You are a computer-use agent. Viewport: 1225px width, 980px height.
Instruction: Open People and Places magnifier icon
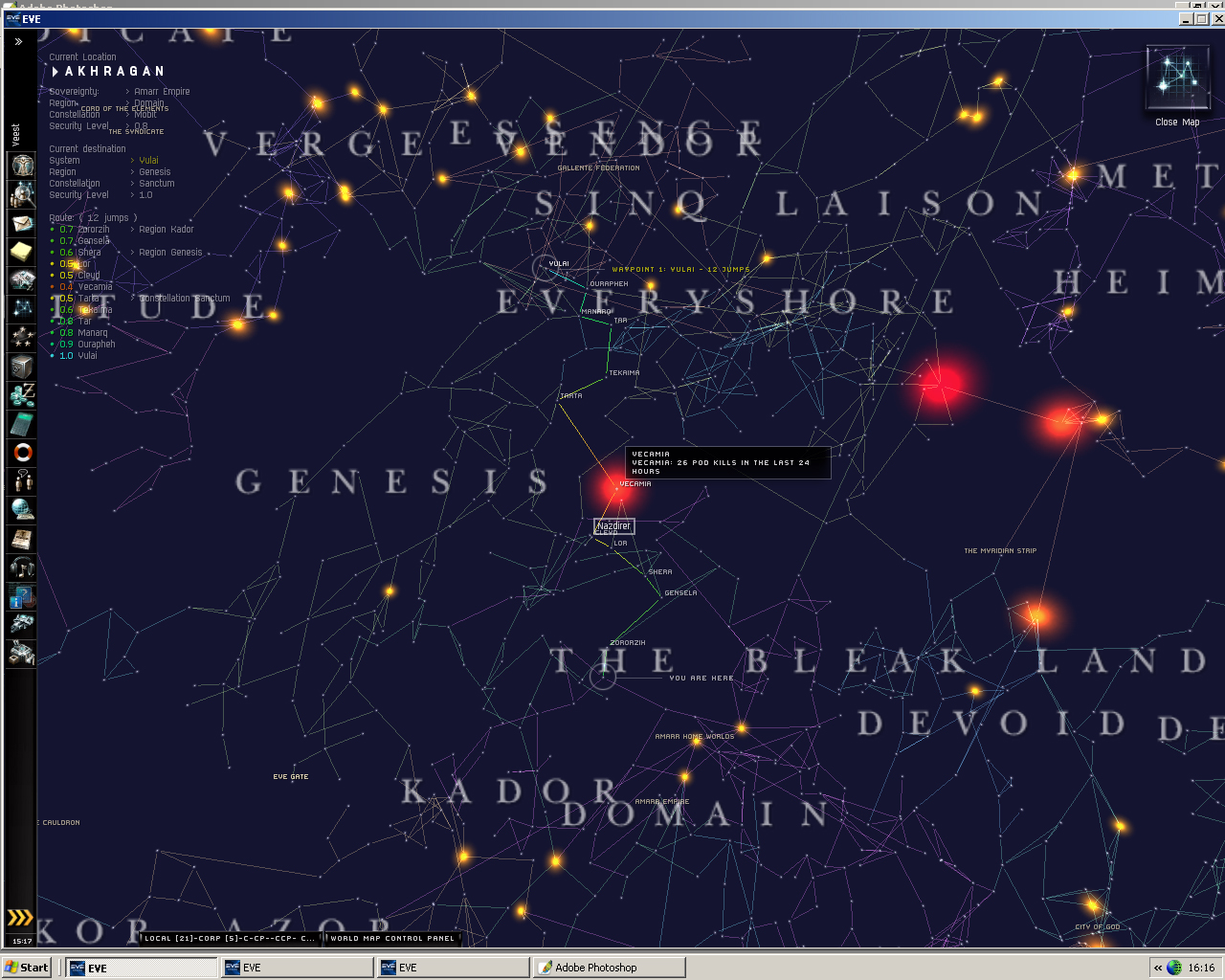tap(22, 194)
